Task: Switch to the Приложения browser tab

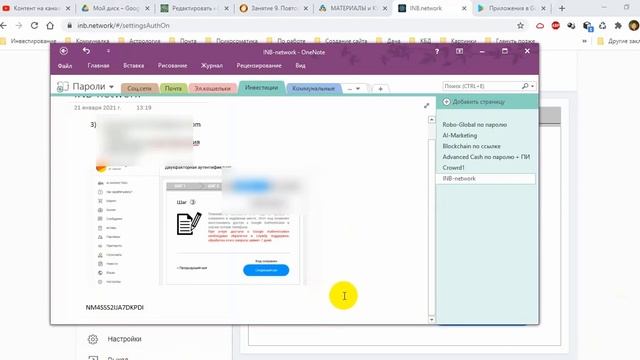Action: (512, 8)
